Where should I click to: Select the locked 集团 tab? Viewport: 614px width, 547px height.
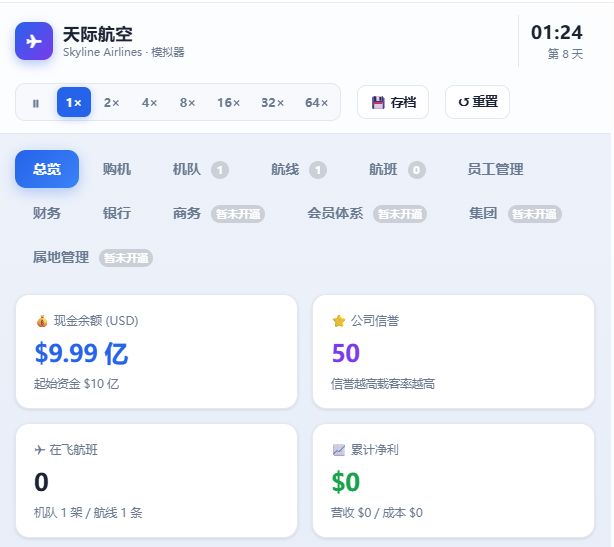coord(515,213)
